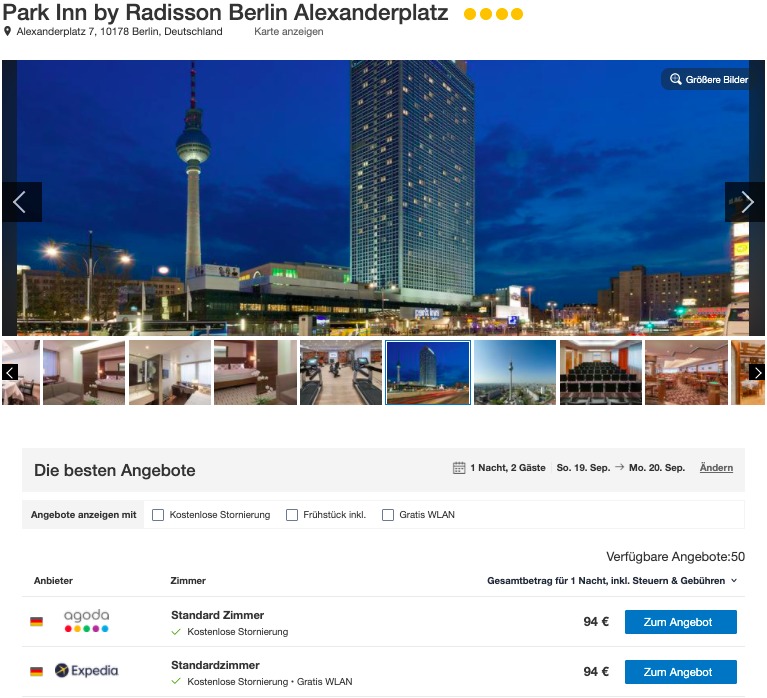Screen dimensions: 767x698
Task: Select the bedroom with sofa thumbnail
Action: pyautogui.click(x=84, y=372)
